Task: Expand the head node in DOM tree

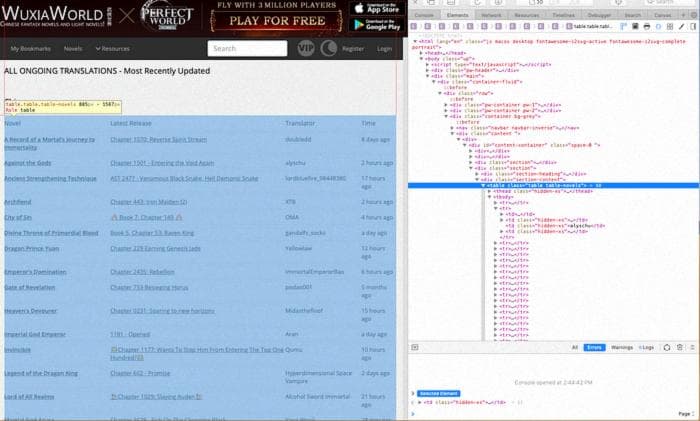Action: 421,53
